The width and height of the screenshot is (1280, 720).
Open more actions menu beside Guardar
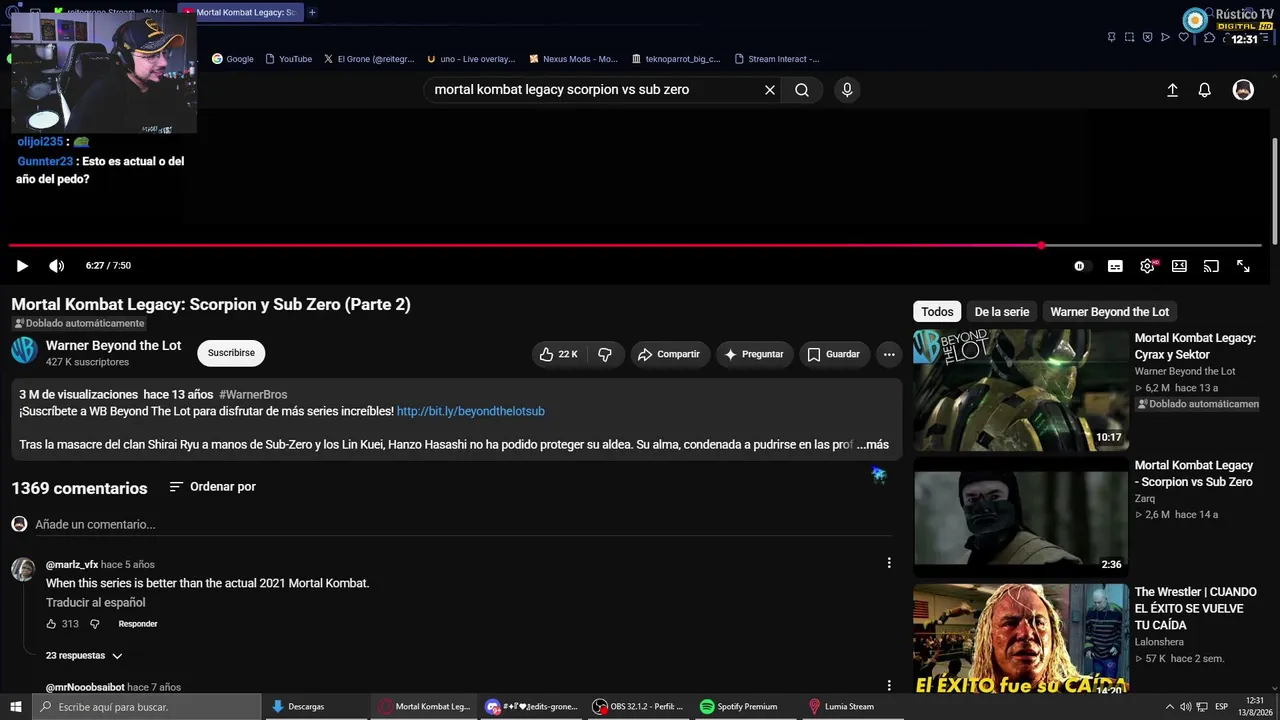pyautogui.click(x=889, y=354)
